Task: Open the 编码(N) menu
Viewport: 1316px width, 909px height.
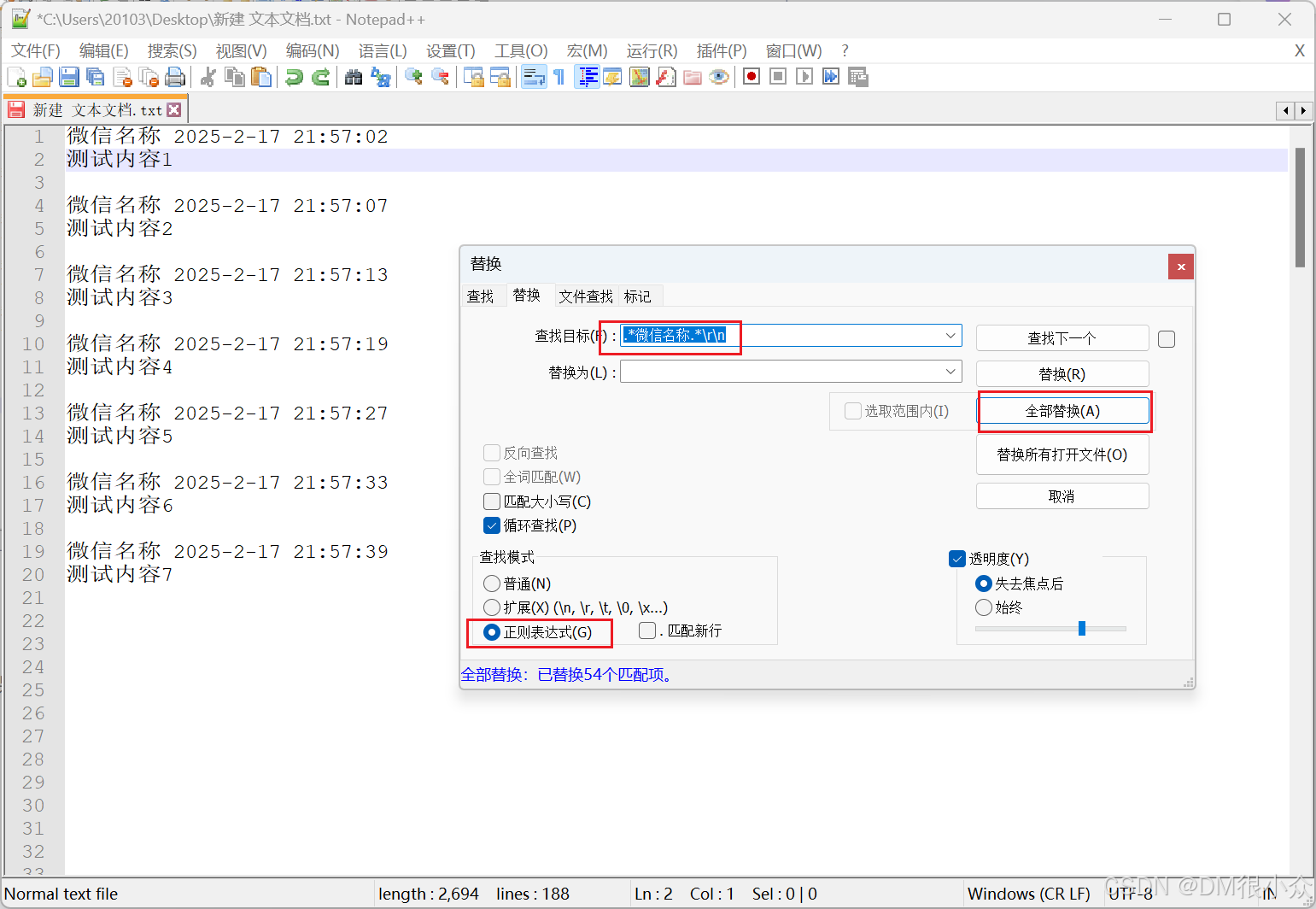Action: tap(313, 51)
